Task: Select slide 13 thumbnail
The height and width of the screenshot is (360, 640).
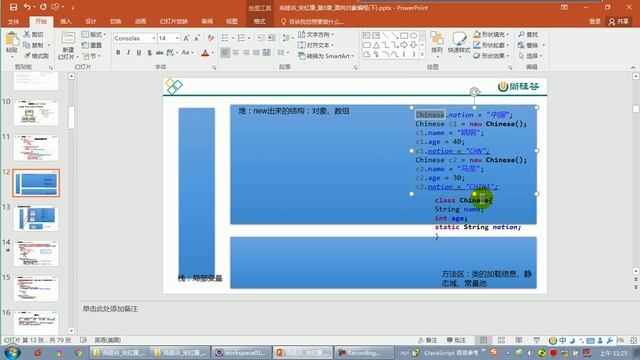Action: 36,218
